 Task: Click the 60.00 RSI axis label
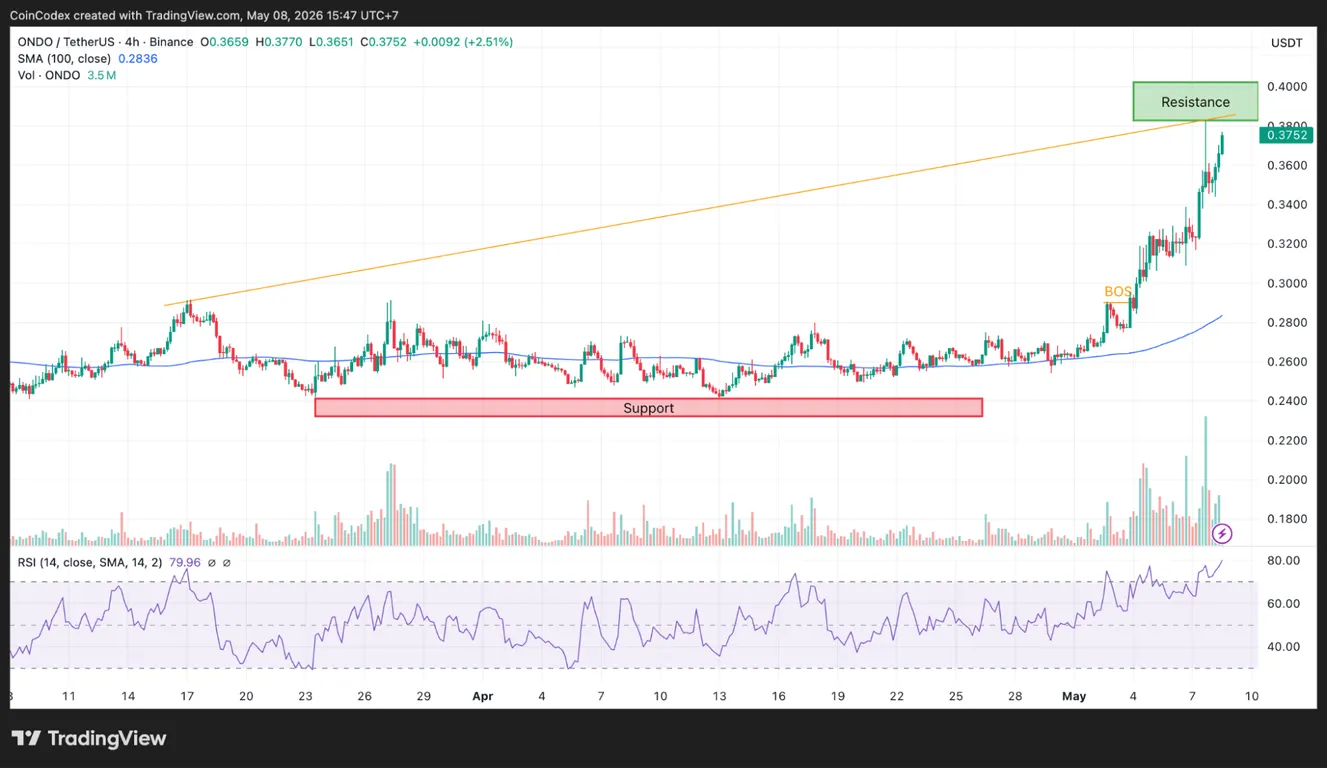pyautogui.click(x=1284, y=604)
